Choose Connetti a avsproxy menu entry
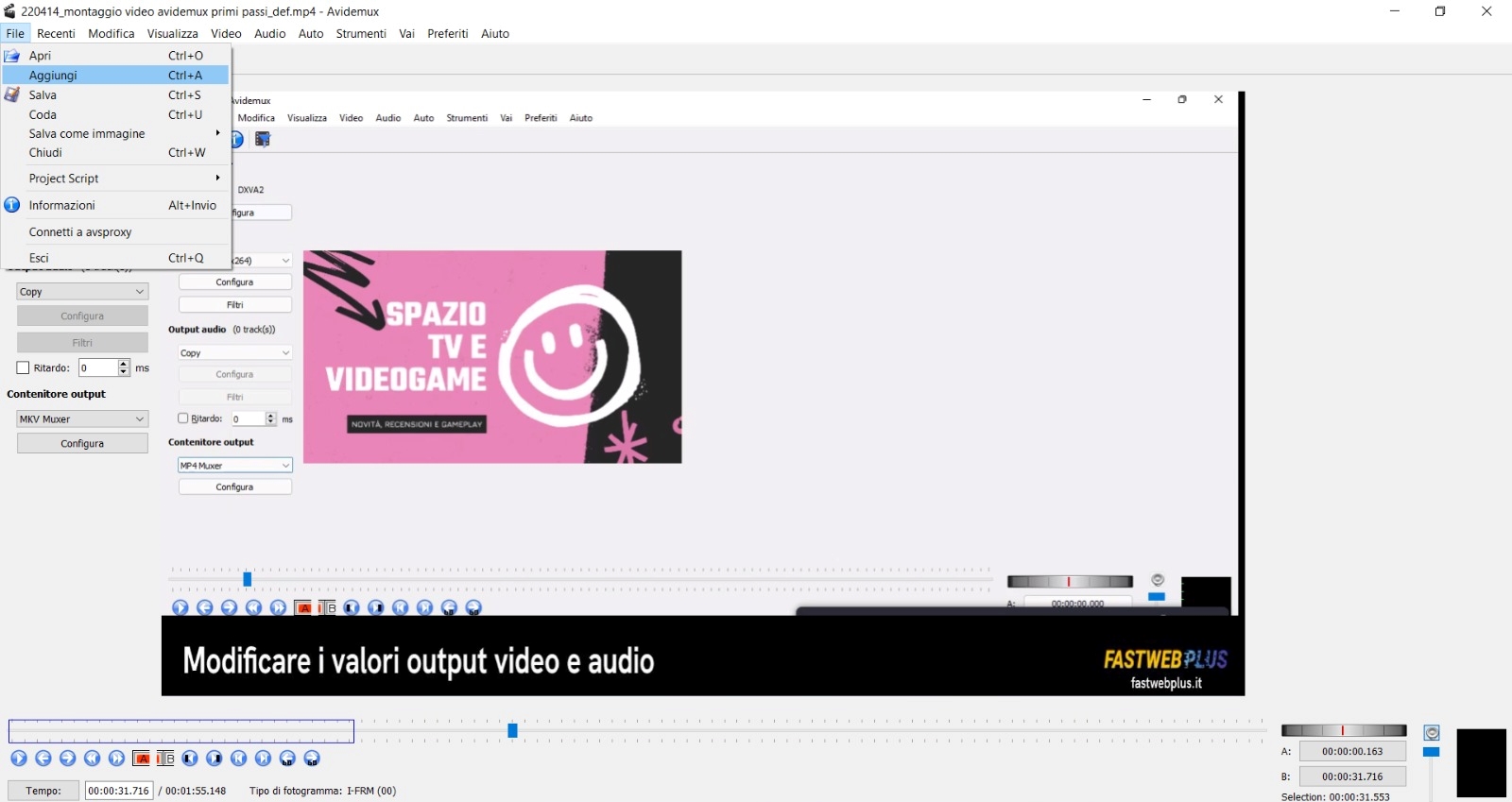This screenshot has width=1512, height=802. tap(80, 232)
